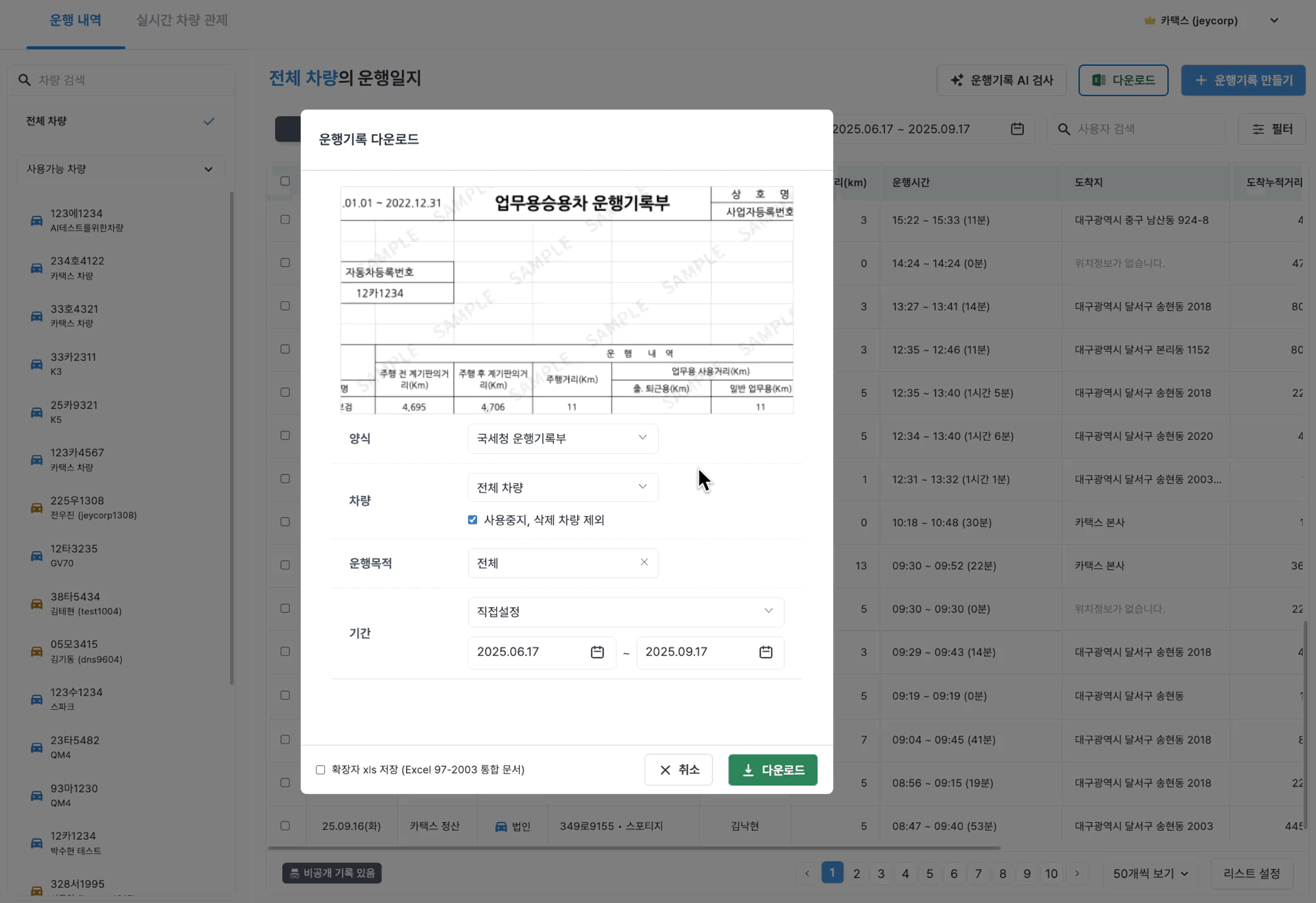1316x903 pixels.
Task: Click start date calendar icon in dialog
Action: (597, 652)
